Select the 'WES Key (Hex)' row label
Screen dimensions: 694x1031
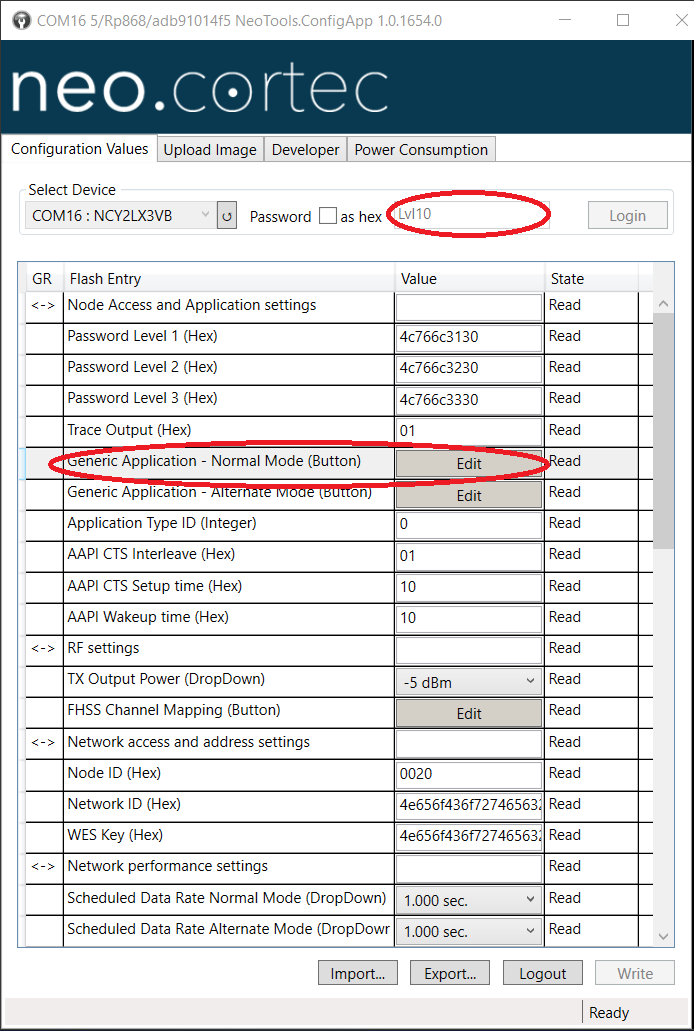(115, 835)
